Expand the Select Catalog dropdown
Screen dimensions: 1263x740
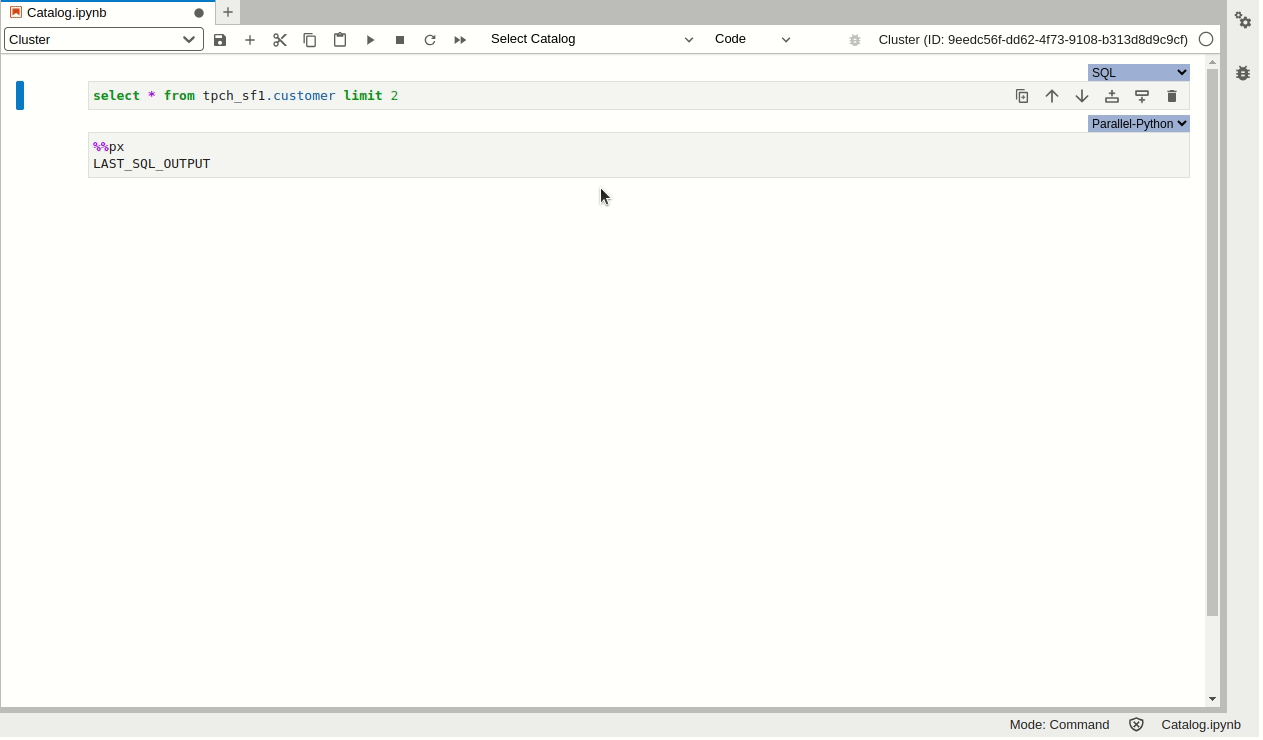[x=591, y=39]
